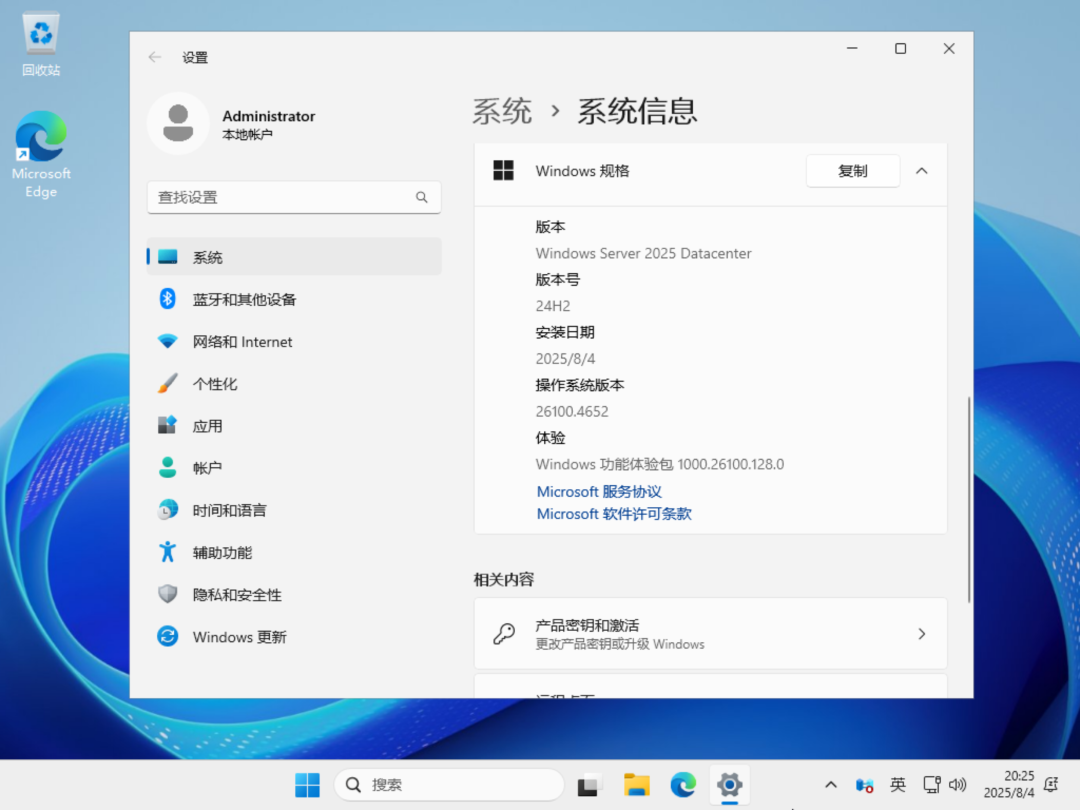Click the shield icon for 隐私和安全性
Image resolution: width=1080 pixels, height=810 pixels.
click(167, 594)
